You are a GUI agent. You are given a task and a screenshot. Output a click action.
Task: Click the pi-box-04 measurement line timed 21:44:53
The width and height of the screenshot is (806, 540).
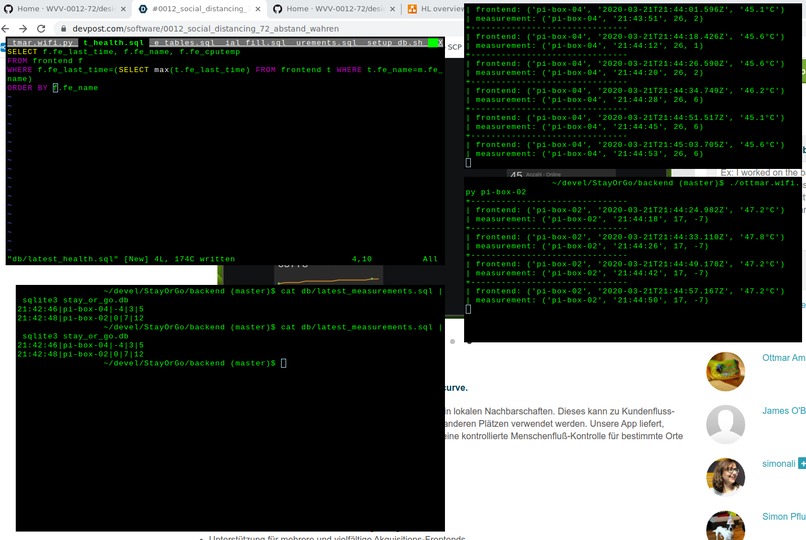coord(589,154)
